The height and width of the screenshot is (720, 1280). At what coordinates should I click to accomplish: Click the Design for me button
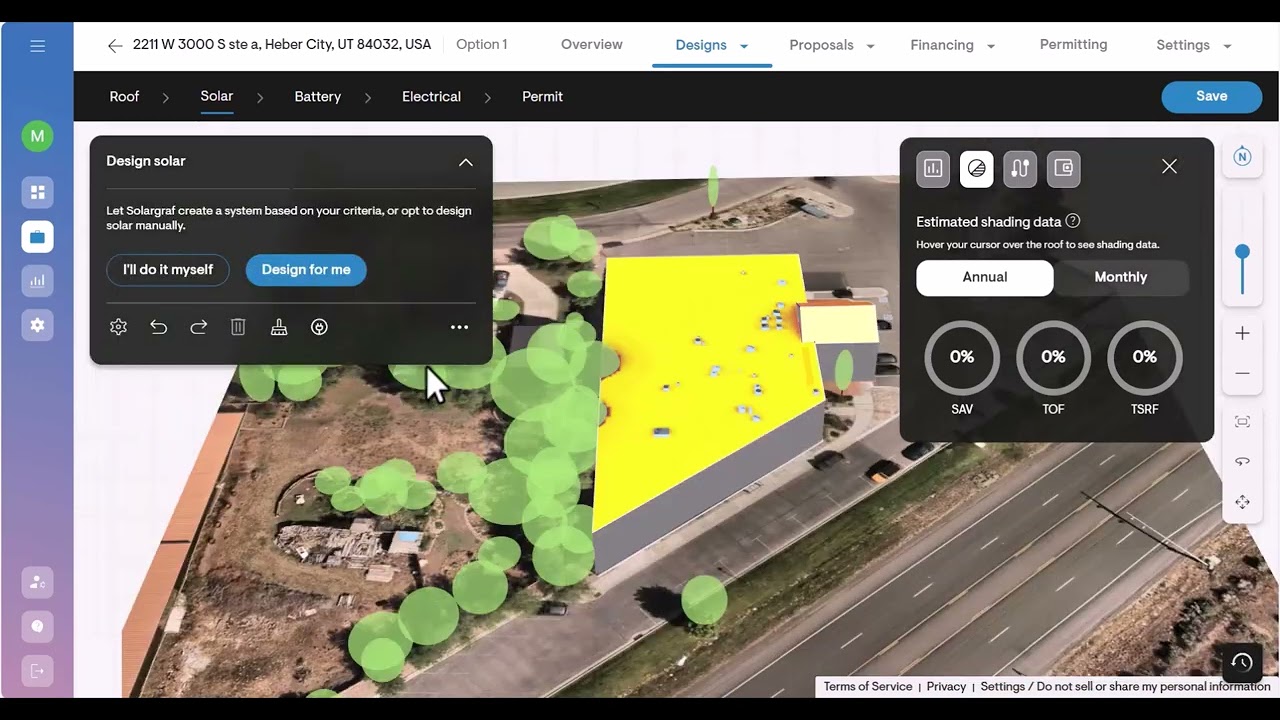(x=306, y=270)
